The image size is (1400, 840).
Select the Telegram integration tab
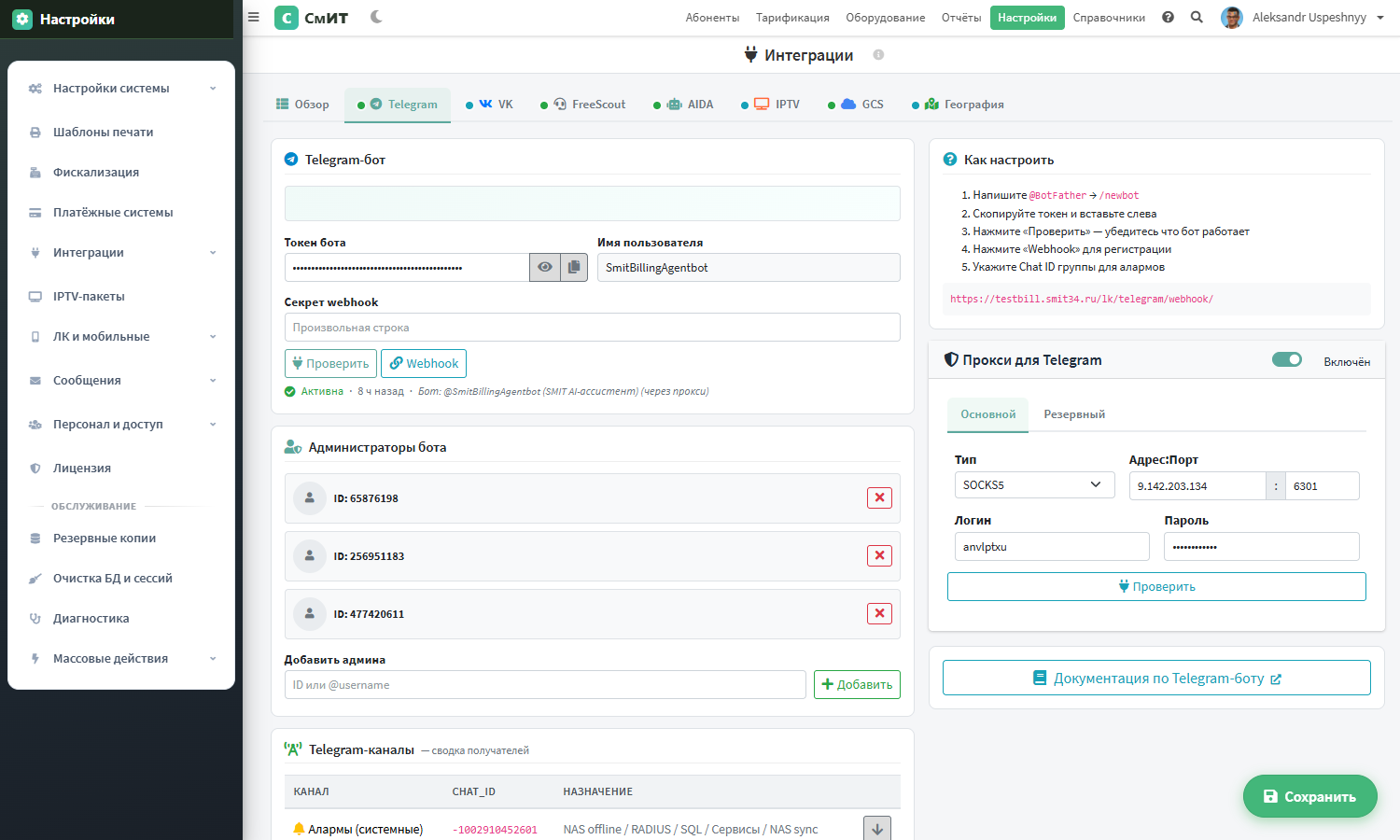click(x=398, y=105)
